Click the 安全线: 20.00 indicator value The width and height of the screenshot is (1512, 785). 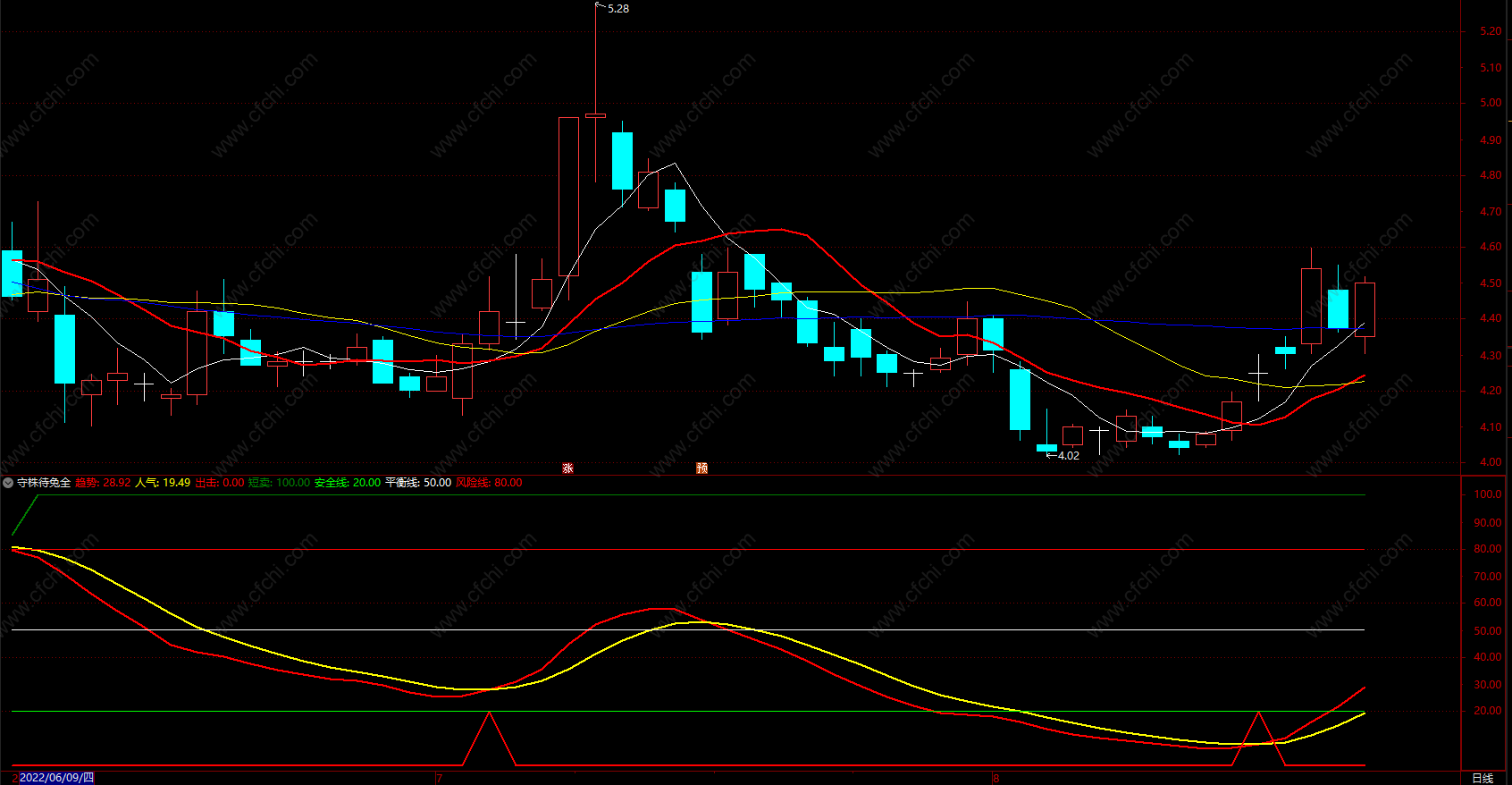[348, 483]
